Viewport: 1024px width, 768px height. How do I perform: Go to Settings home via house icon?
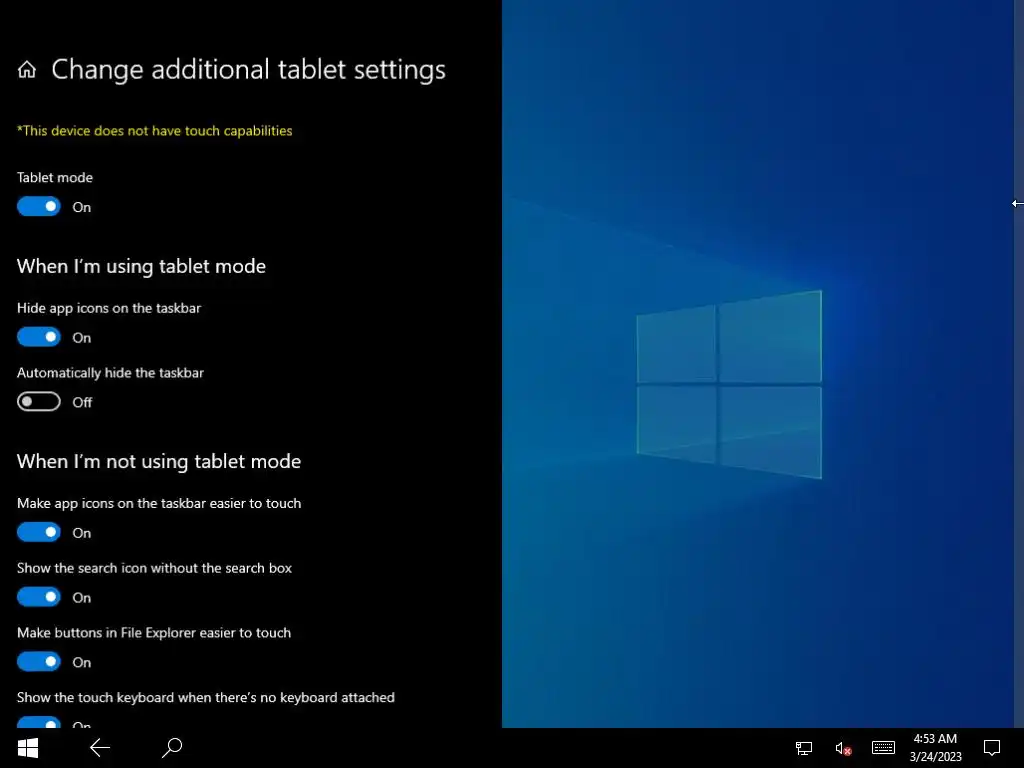pos(27,69)
